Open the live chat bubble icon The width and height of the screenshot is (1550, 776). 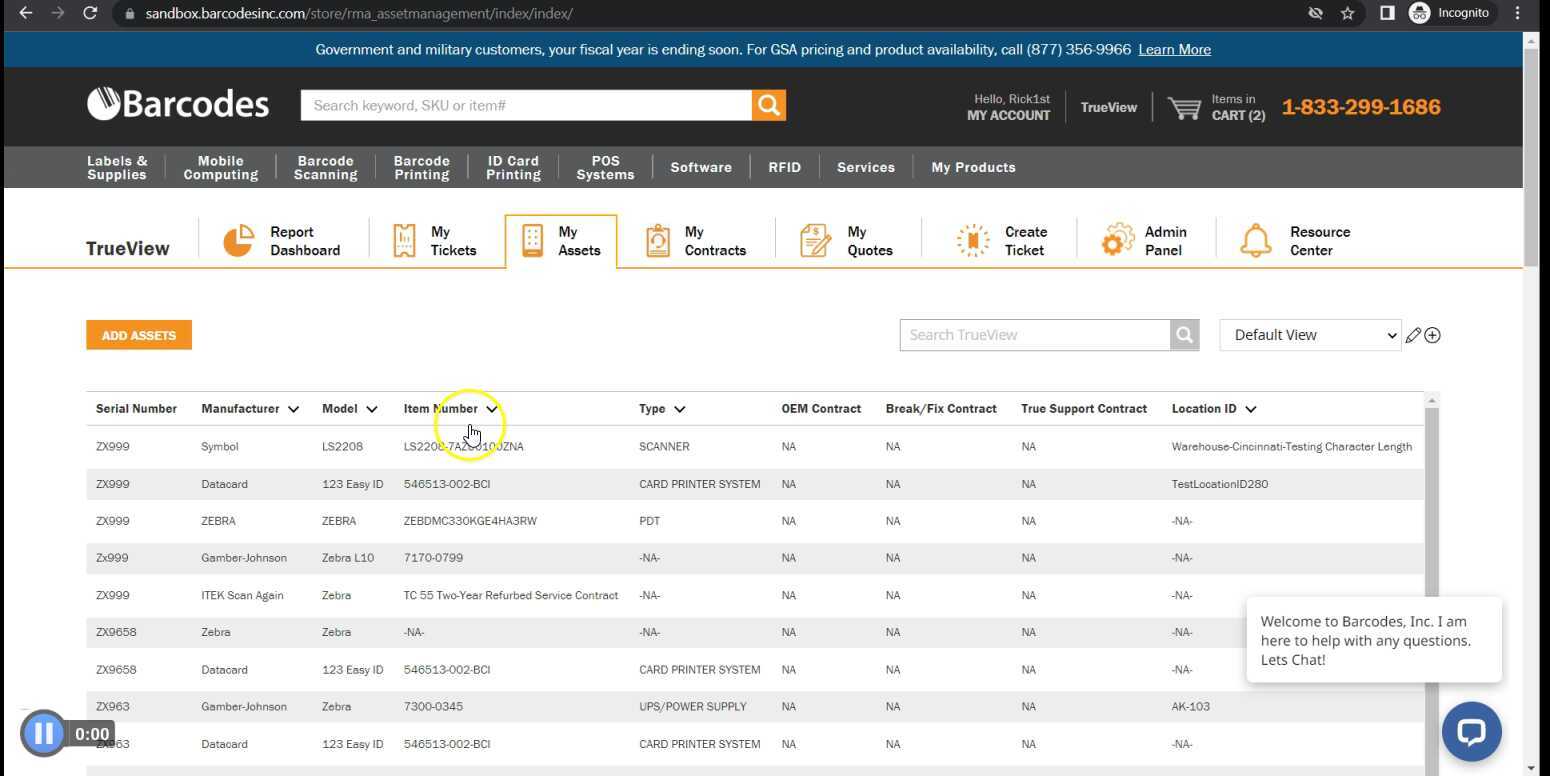pos(1471,731)
